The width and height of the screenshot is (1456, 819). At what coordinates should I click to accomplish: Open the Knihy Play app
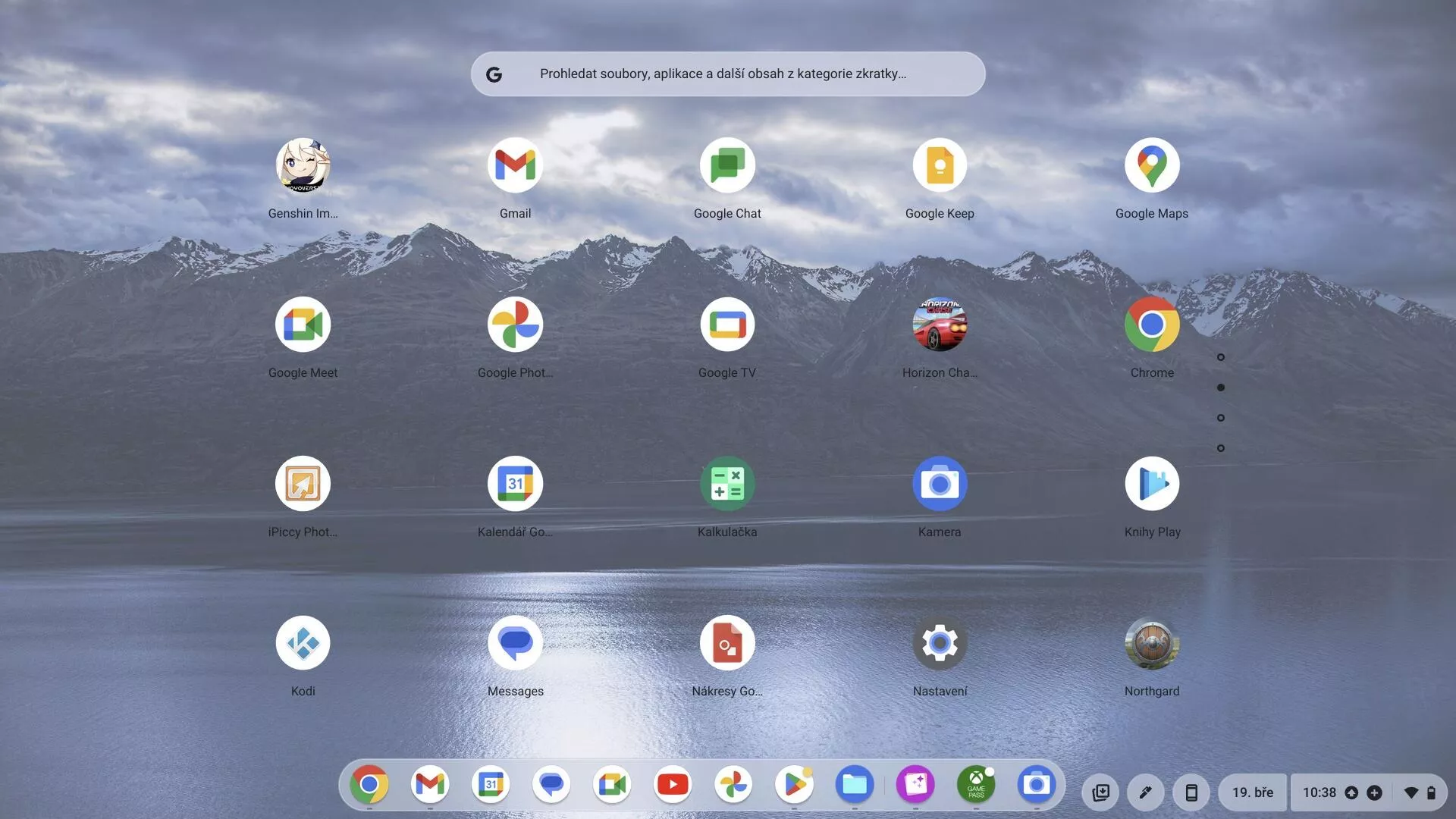[x=1152, y=484]
